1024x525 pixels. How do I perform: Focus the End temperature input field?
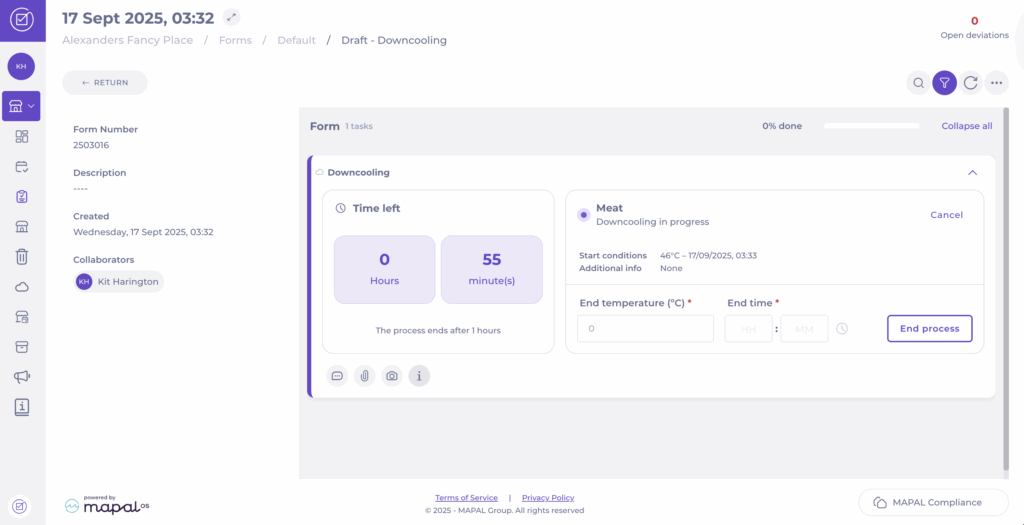click(645, 328)
